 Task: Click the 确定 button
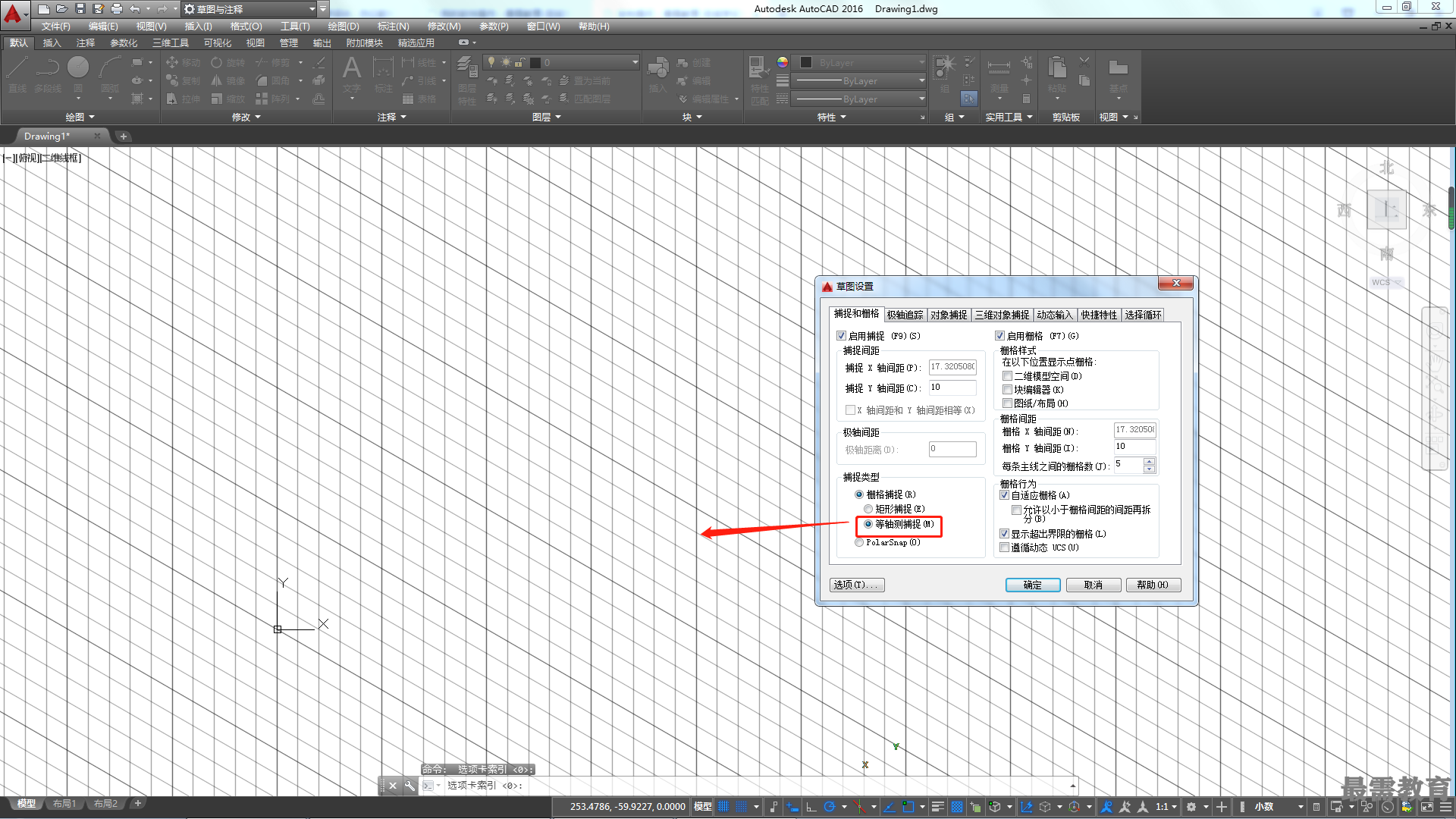[x=1033, y=585]
